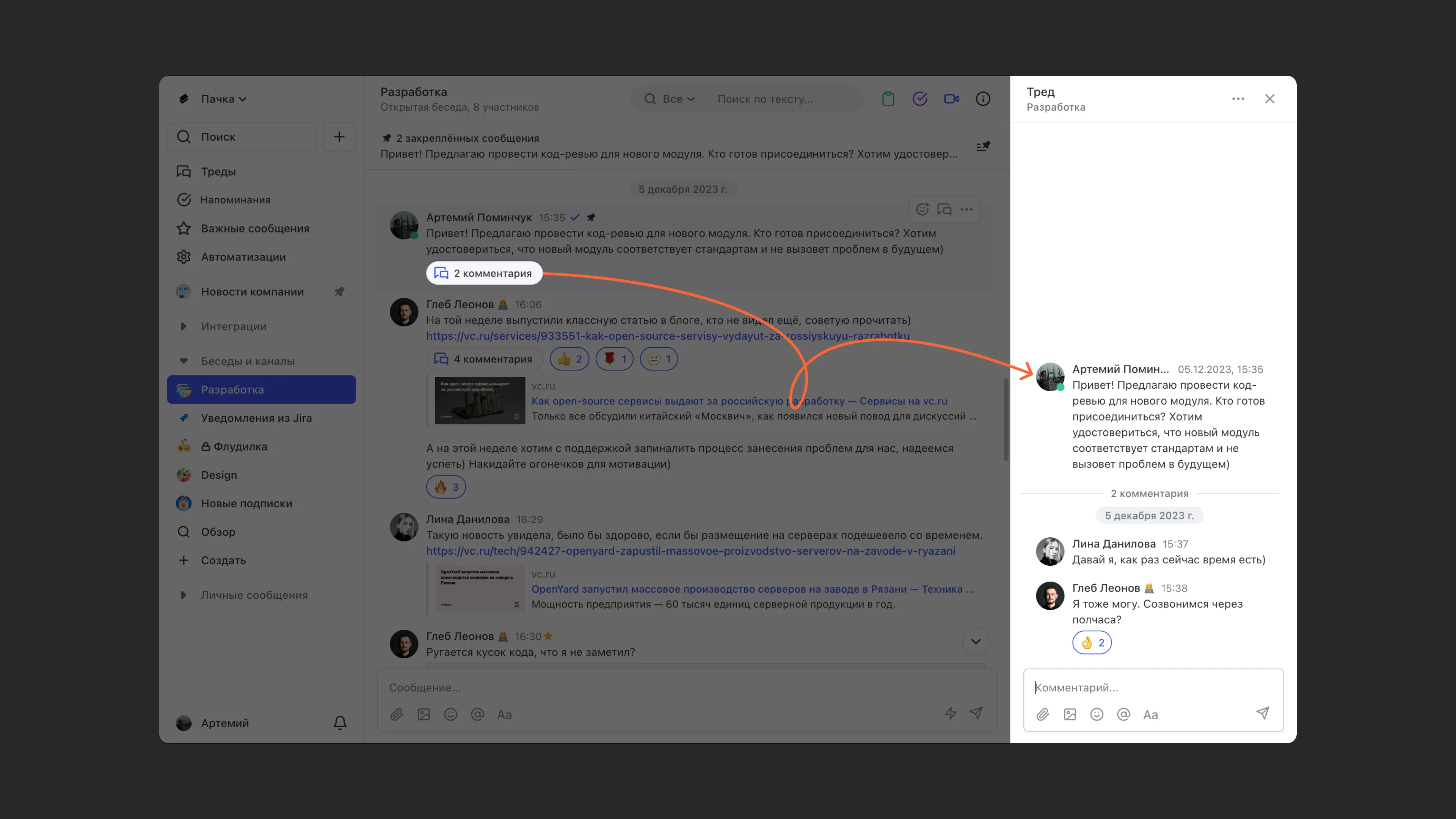Open thread options three-dot menu
The image size is (1456, 819).
[x=1238, y=99]
